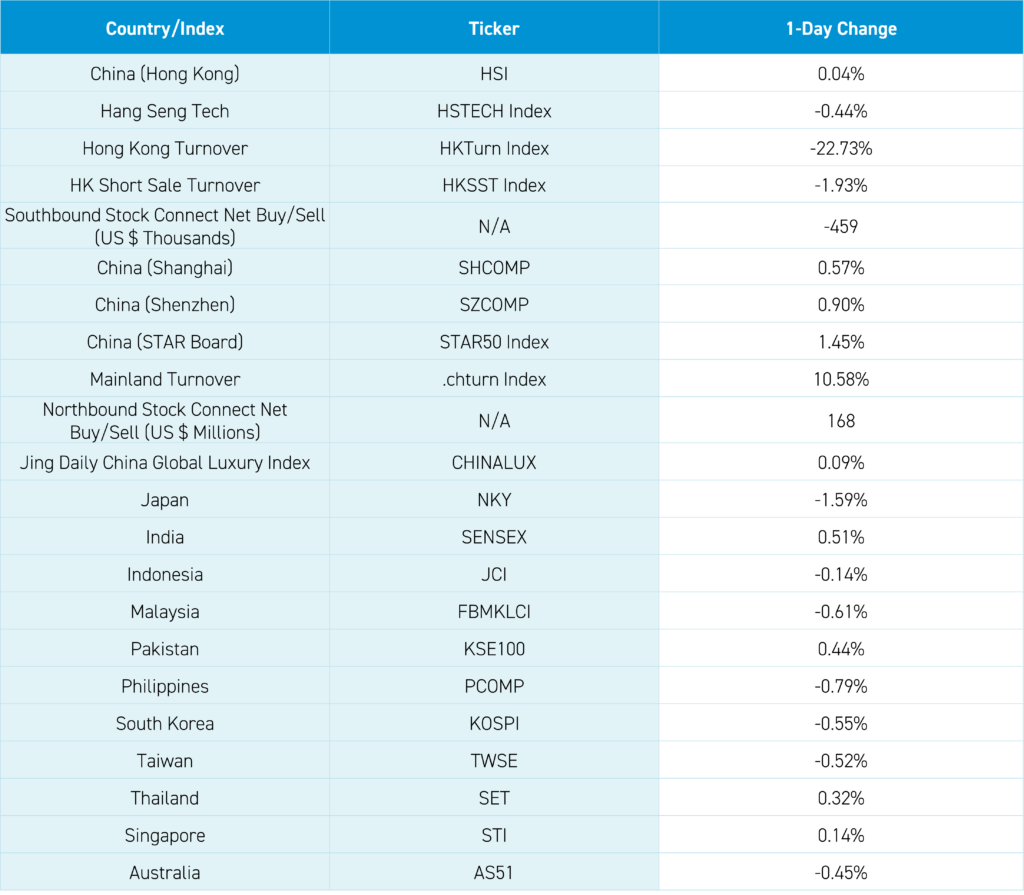The height and width of the screenshot is (895, 1024).
Task: Click the SHCOMP ticker cell
Action: [x=494, y=268]
